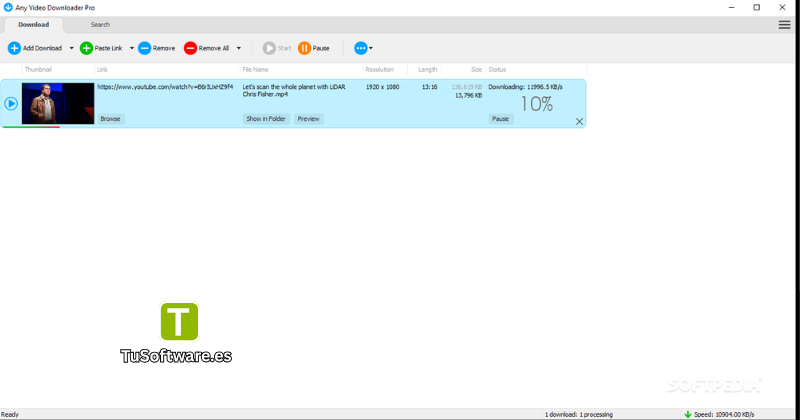Click the Thumbnail column header
The width and height of the screenshot is (800, 420).
(38, 69)
